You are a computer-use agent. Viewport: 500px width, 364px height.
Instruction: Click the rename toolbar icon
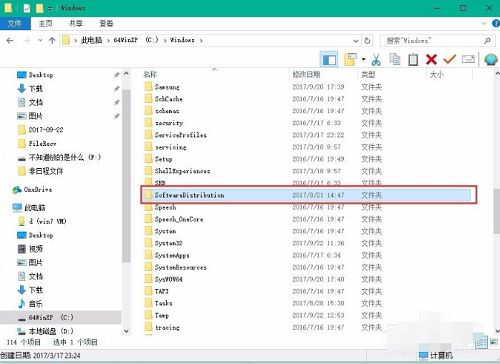click(468, 59)
